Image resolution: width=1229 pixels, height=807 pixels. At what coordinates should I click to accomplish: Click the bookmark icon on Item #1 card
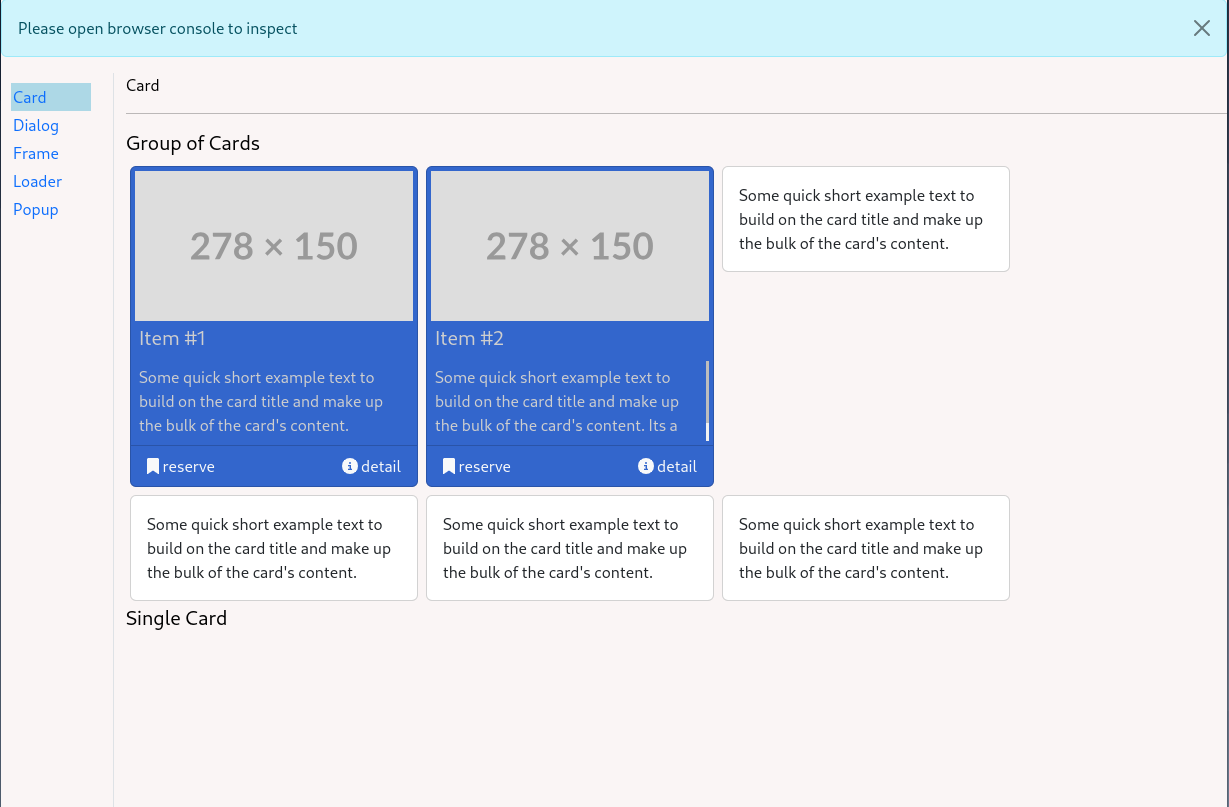(153, 466)
